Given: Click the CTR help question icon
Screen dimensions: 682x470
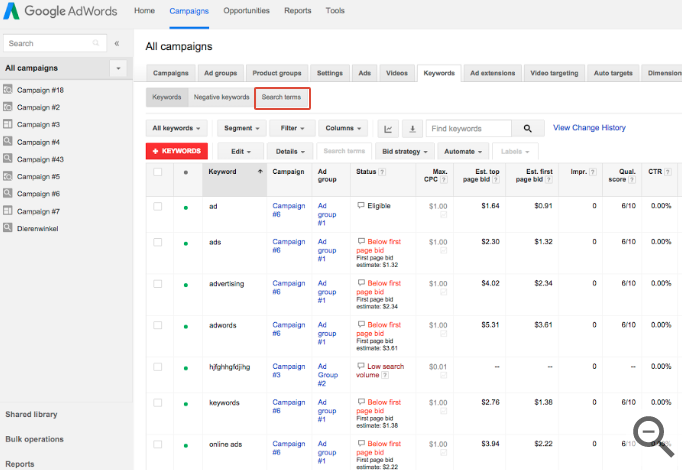Looking at the screenshot, I should click(668, 172).
